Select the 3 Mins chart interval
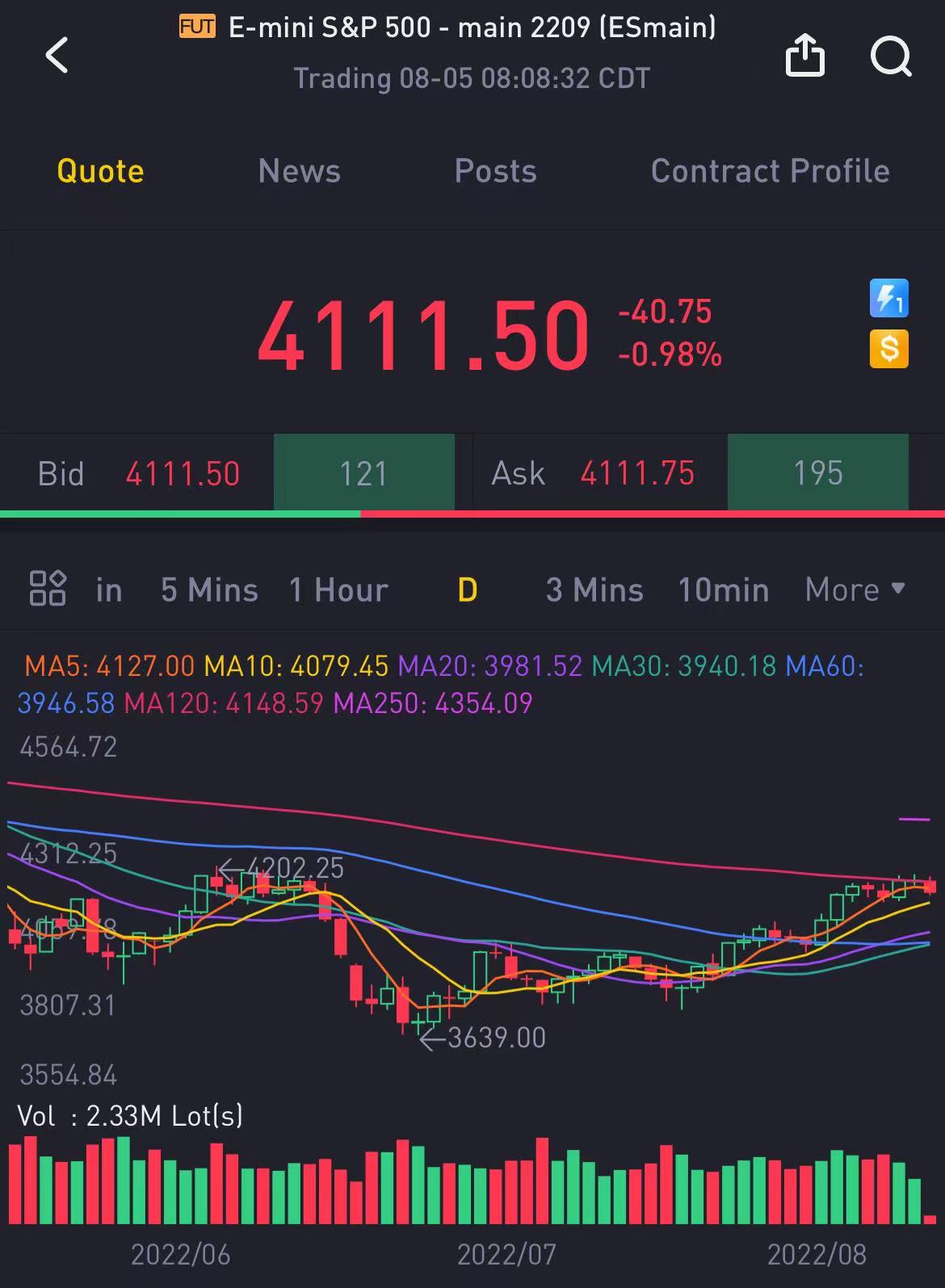Image resolution: width=945 pixels, height=1288 pixels. [x=594, y=589]
